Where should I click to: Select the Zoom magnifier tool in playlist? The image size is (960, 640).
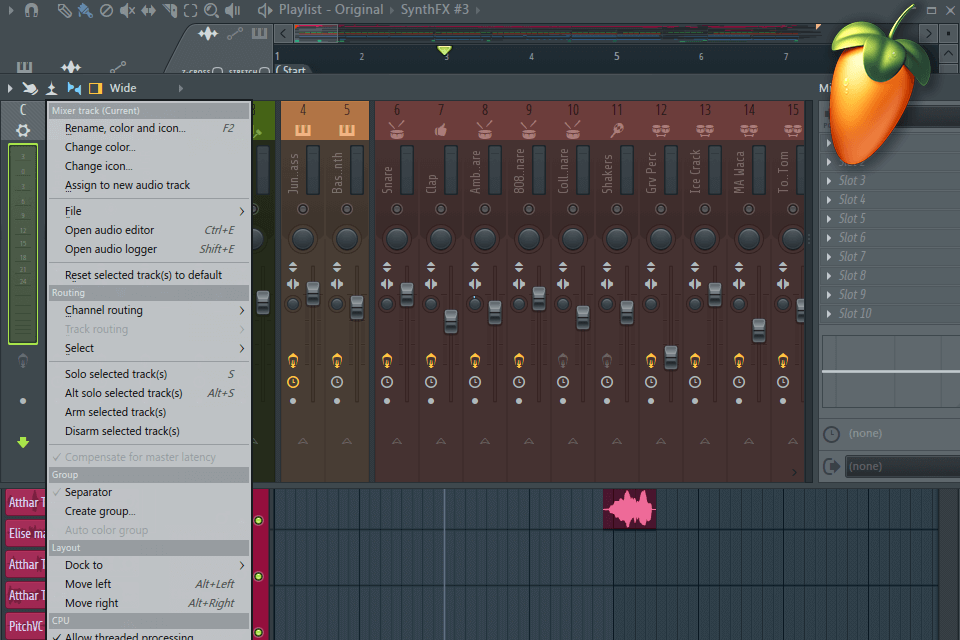211,10
